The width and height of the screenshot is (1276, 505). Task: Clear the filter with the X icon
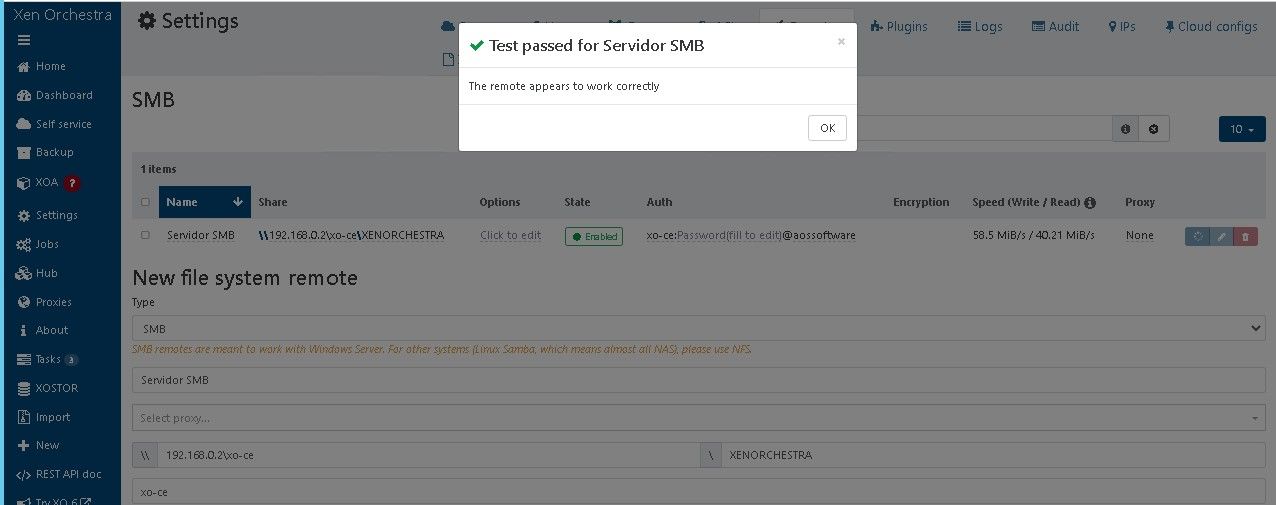tap(1153, 129)
